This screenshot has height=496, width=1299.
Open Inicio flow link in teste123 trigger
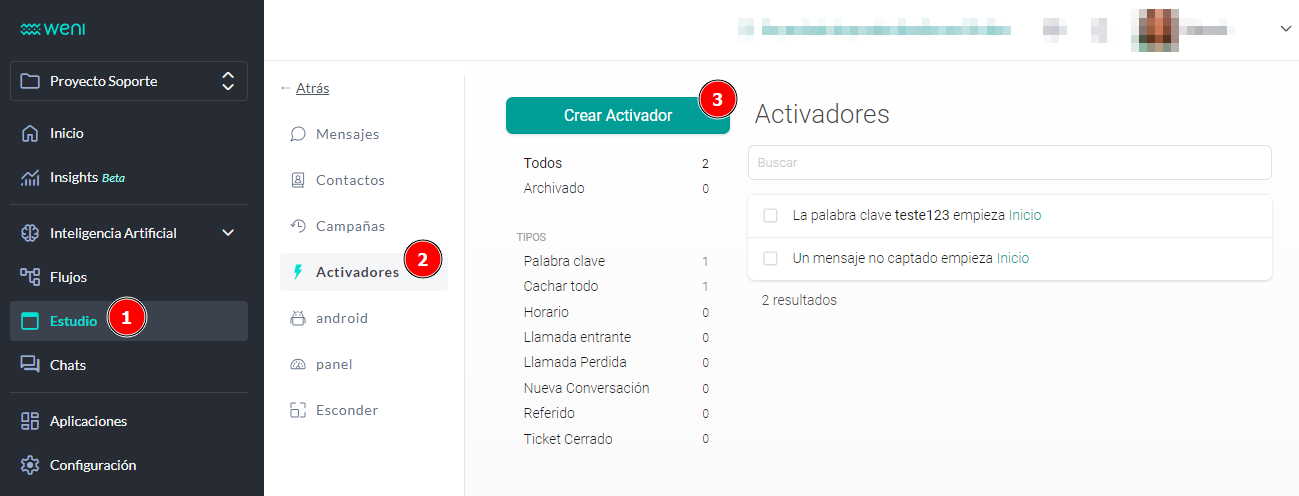tap(1025, 215)
